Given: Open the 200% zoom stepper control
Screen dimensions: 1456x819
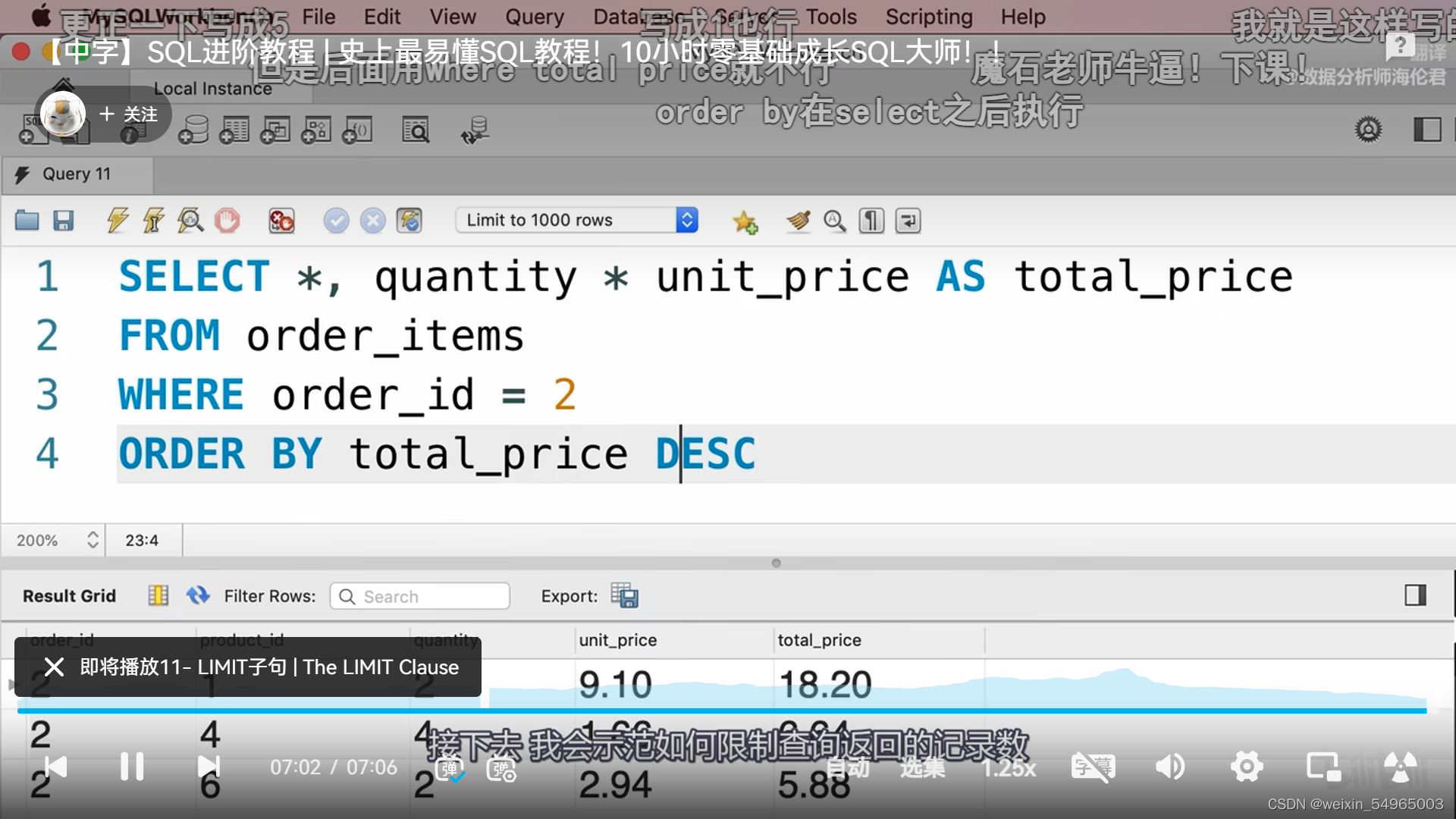Looking at the screenshot, I should (92, 540).
